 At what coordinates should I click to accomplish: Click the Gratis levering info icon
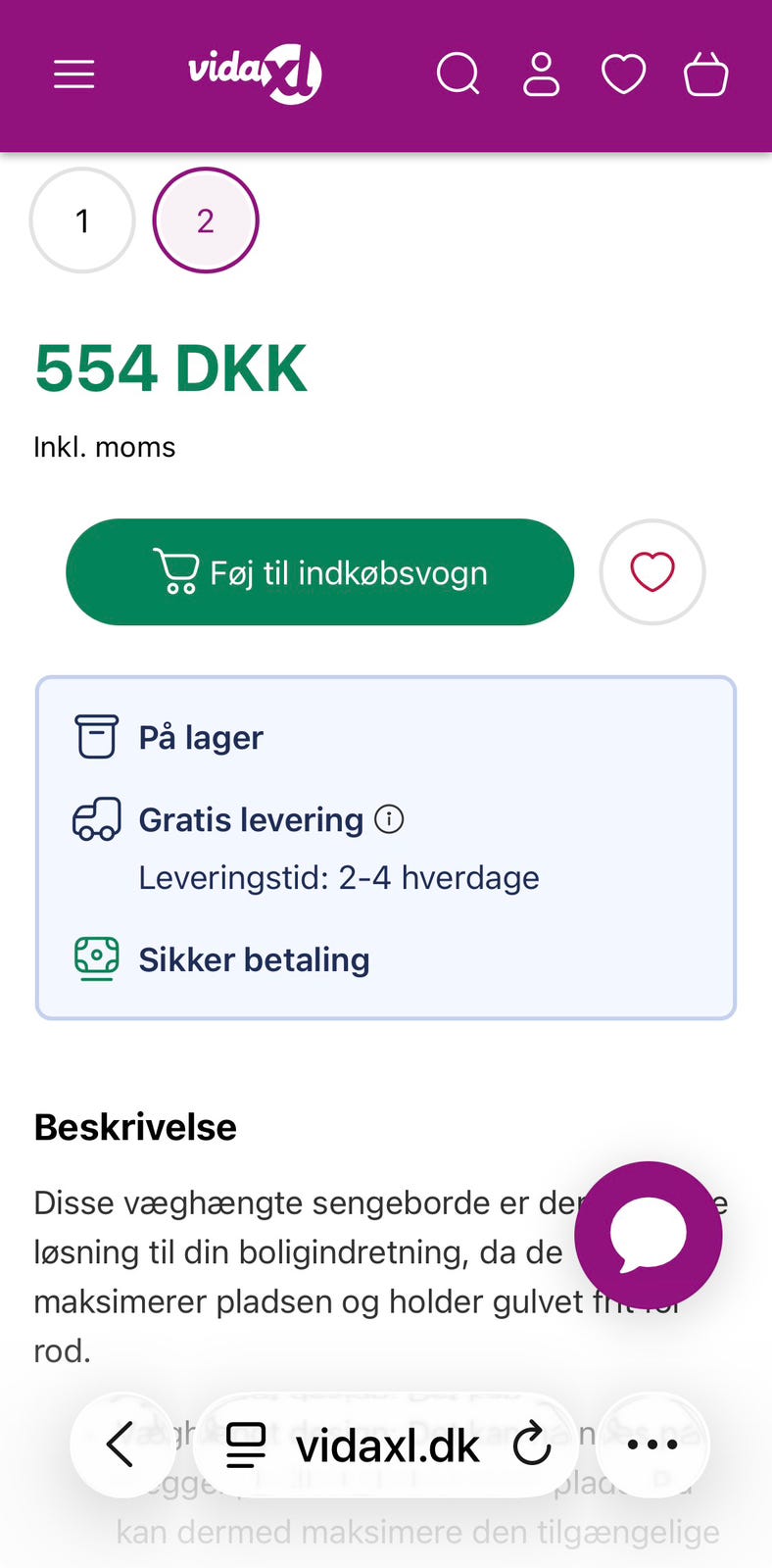click(389, 818)
